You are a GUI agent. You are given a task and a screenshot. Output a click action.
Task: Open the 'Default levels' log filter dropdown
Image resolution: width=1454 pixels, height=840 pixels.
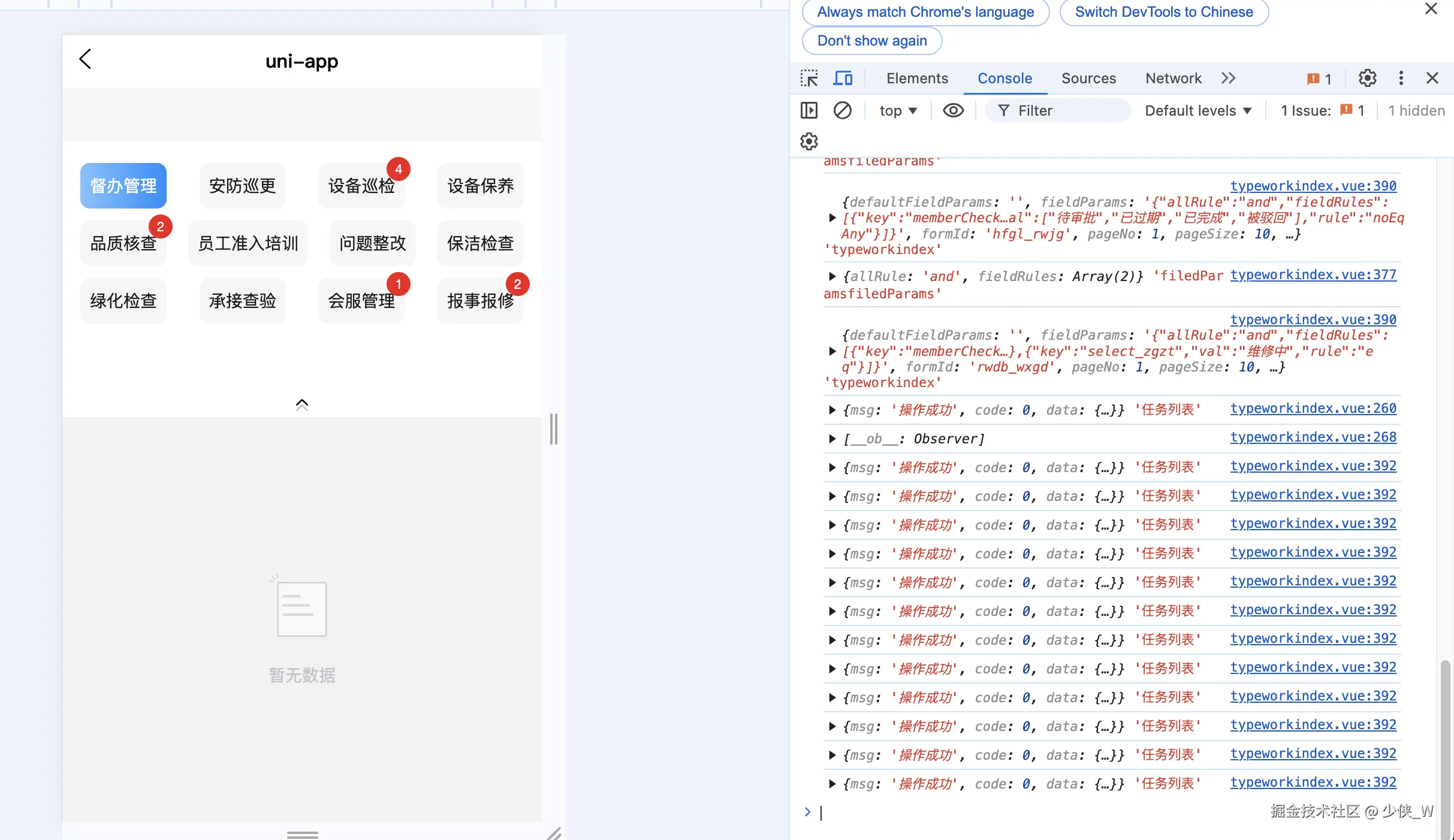point(1197,110)
